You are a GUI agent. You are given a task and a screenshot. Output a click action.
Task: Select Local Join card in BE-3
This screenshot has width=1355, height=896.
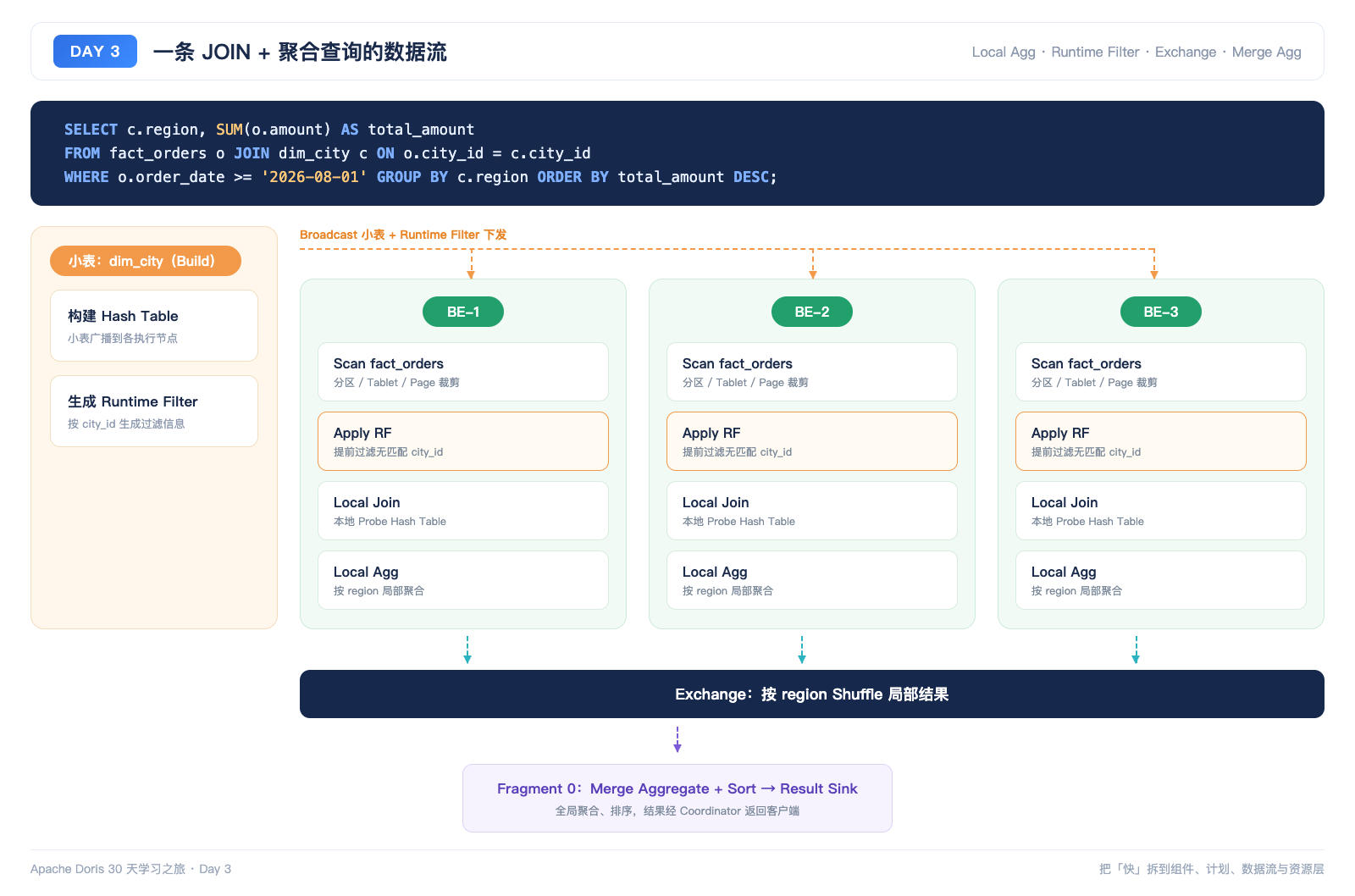[1161, 511]
